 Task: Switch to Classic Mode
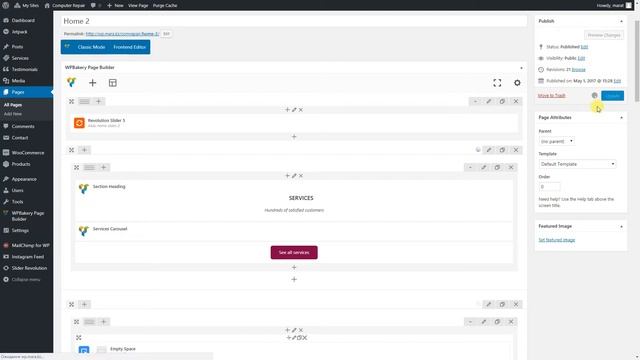point(91,47)
